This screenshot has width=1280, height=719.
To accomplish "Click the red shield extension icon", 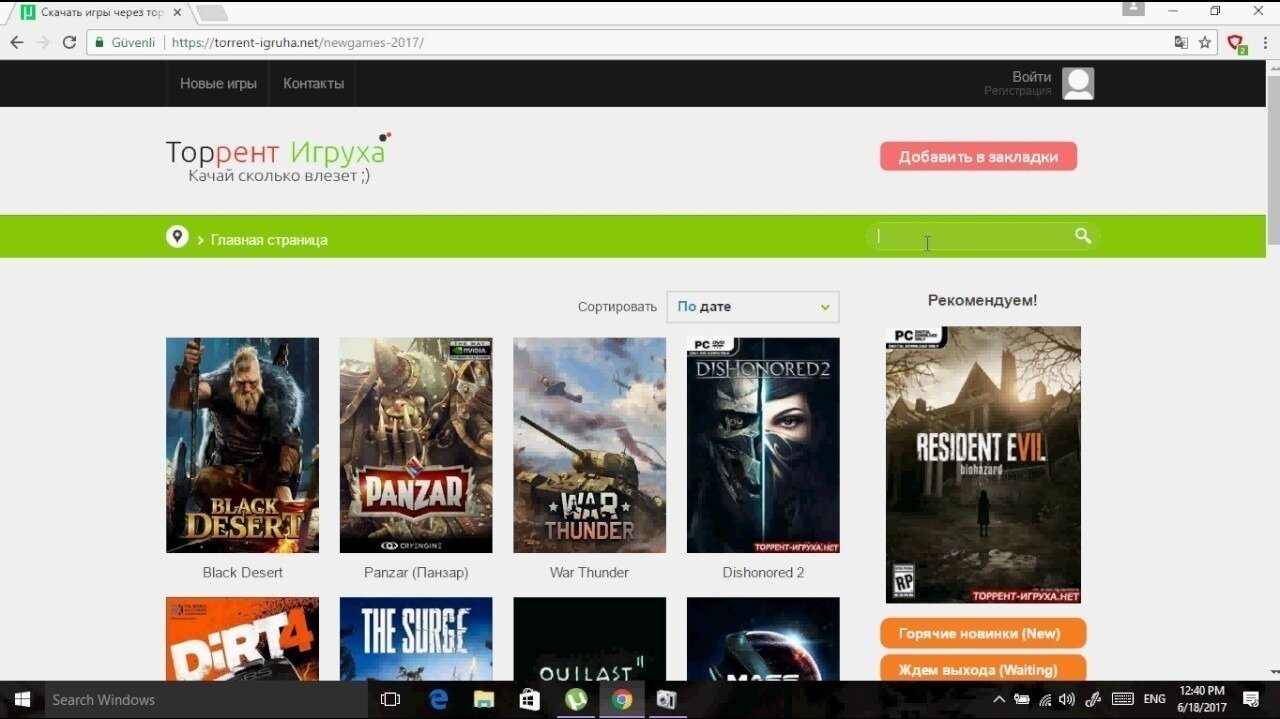I will coord(1236,43).
